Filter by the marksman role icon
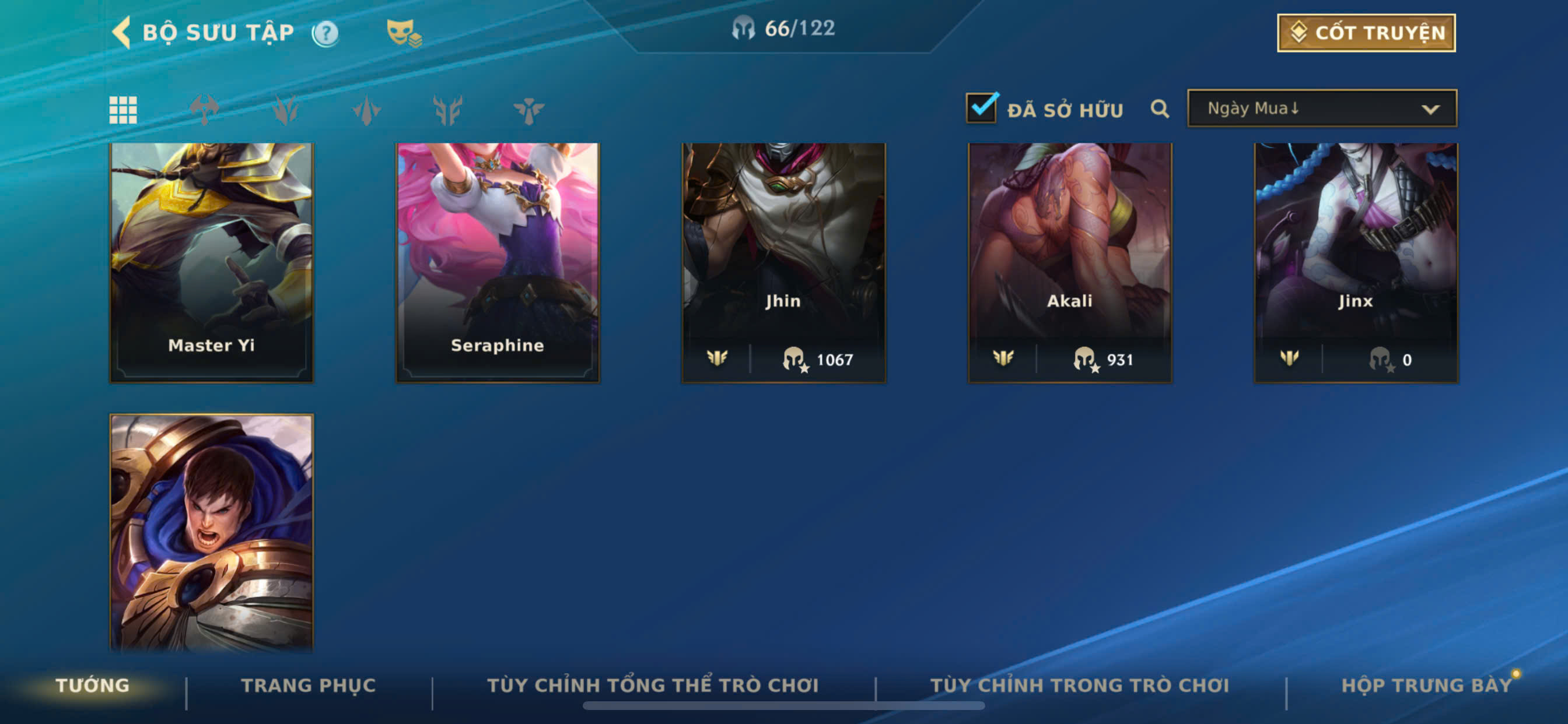The height and width of the screenshot is (724, 1568). pos(447,110)
